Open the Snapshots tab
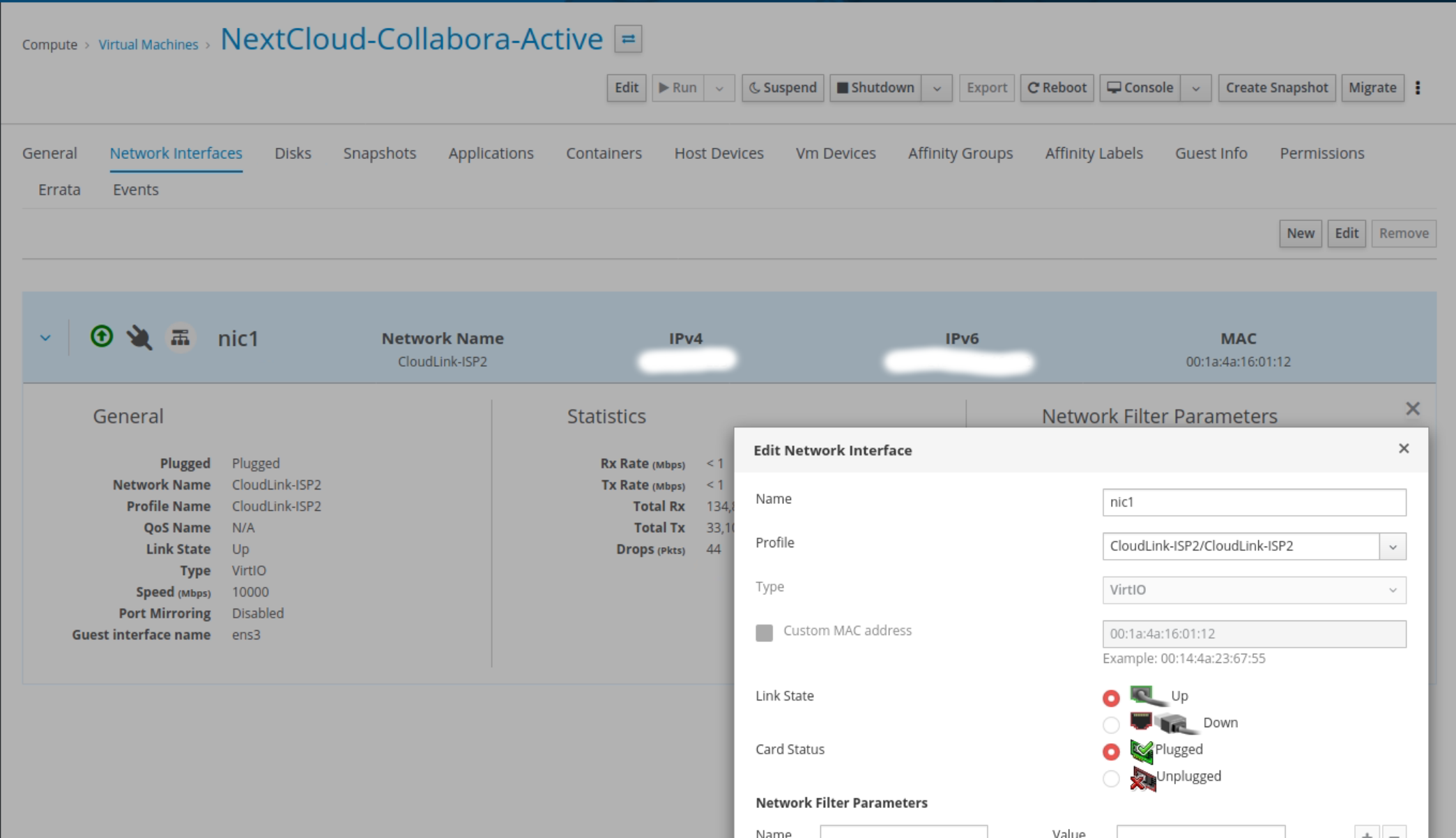The width and height of the screenshot is (1456, 838). coord(379,153)
